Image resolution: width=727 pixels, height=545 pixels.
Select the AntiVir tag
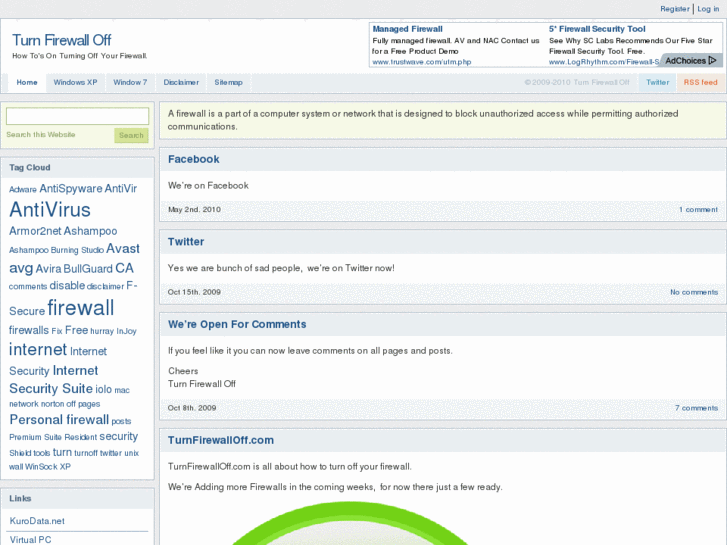pyautogui.click(x=121, y=188)
